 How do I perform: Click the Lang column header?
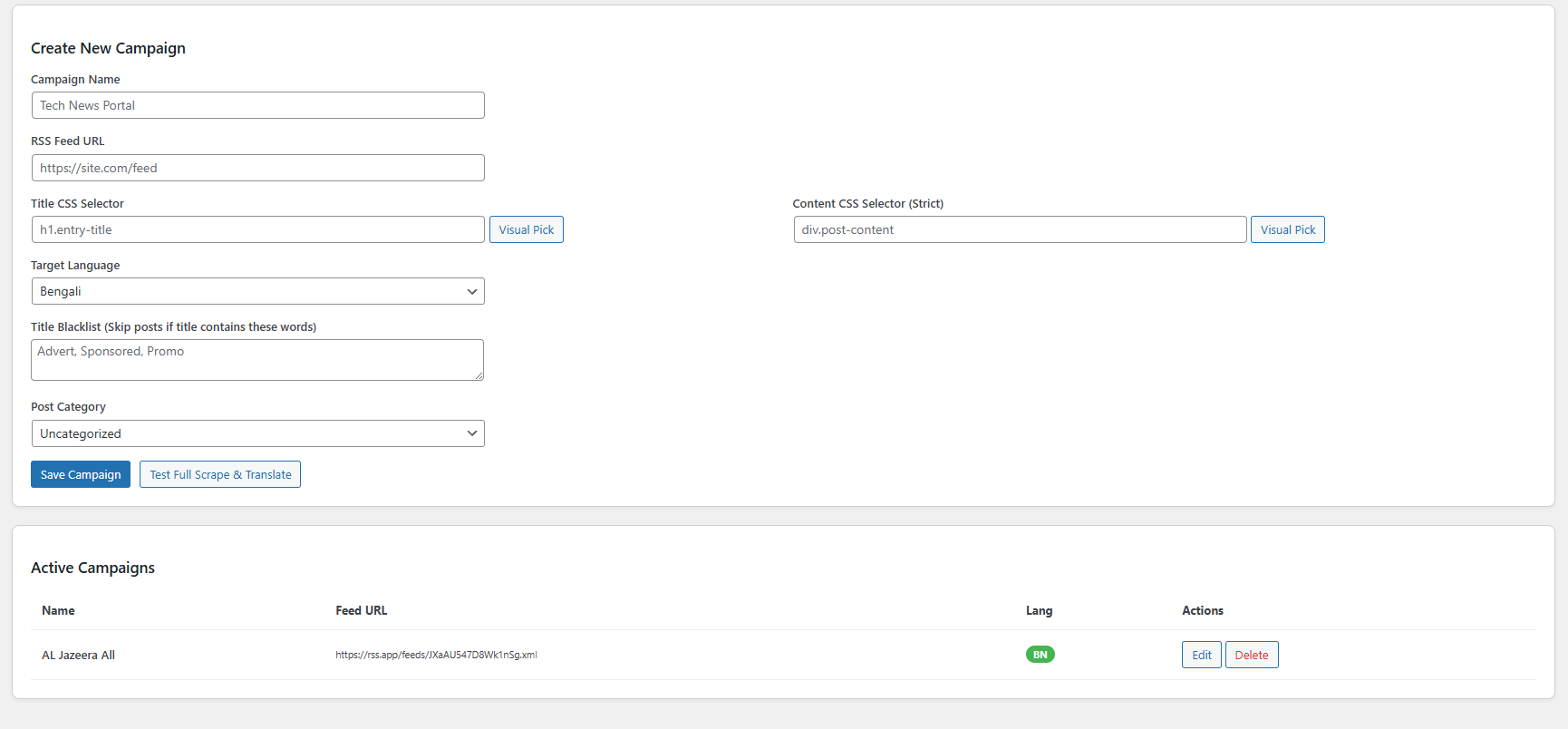[1039, 610]
